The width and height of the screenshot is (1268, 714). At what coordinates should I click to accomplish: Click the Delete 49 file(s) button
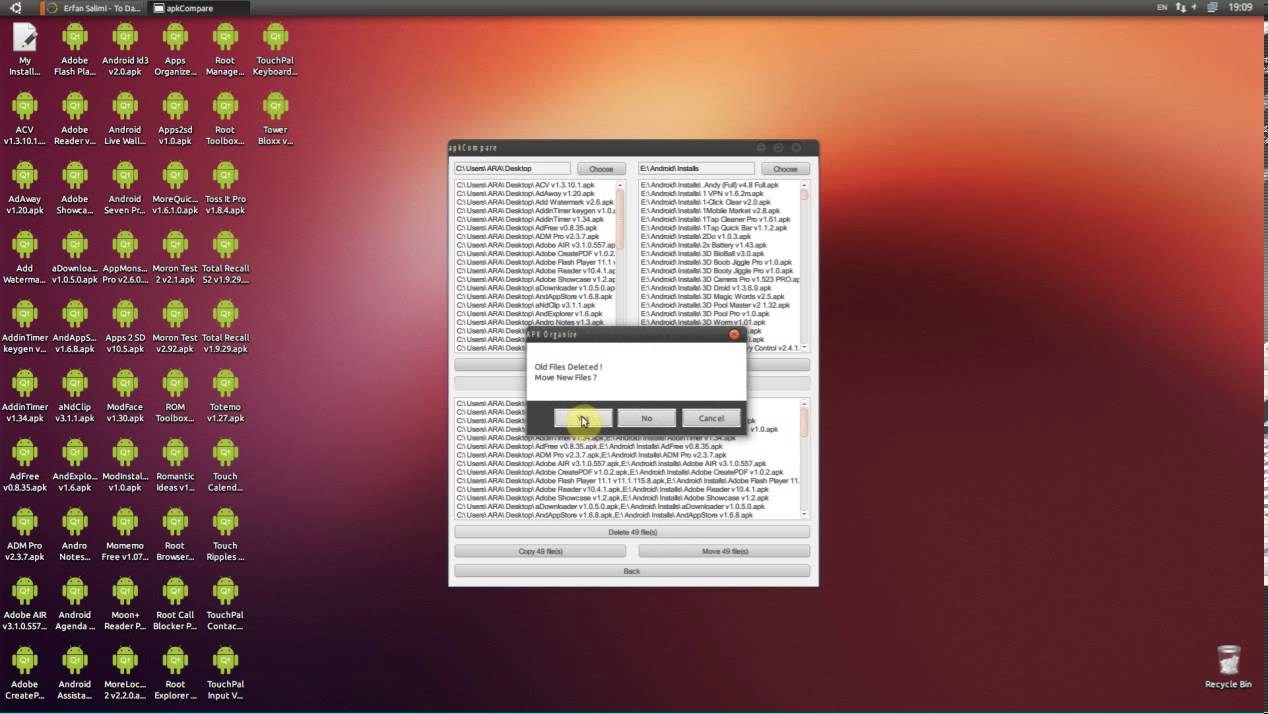(x=632, y=532)
